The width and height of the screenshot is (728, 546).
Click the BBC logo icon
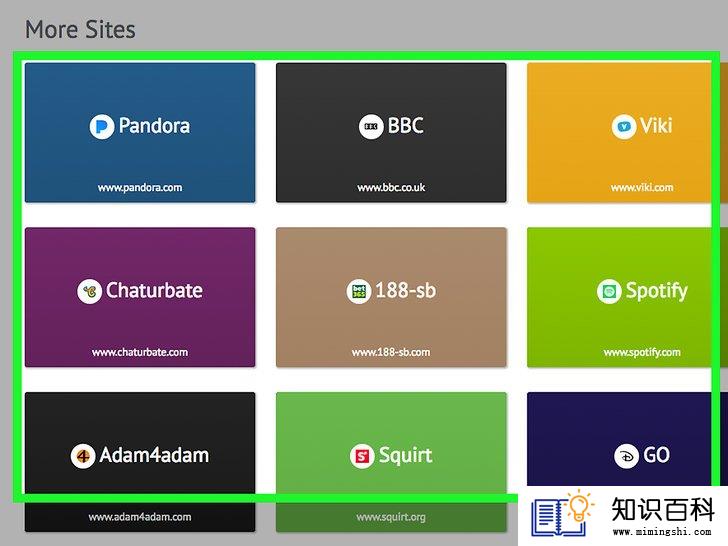click(371, 126)
